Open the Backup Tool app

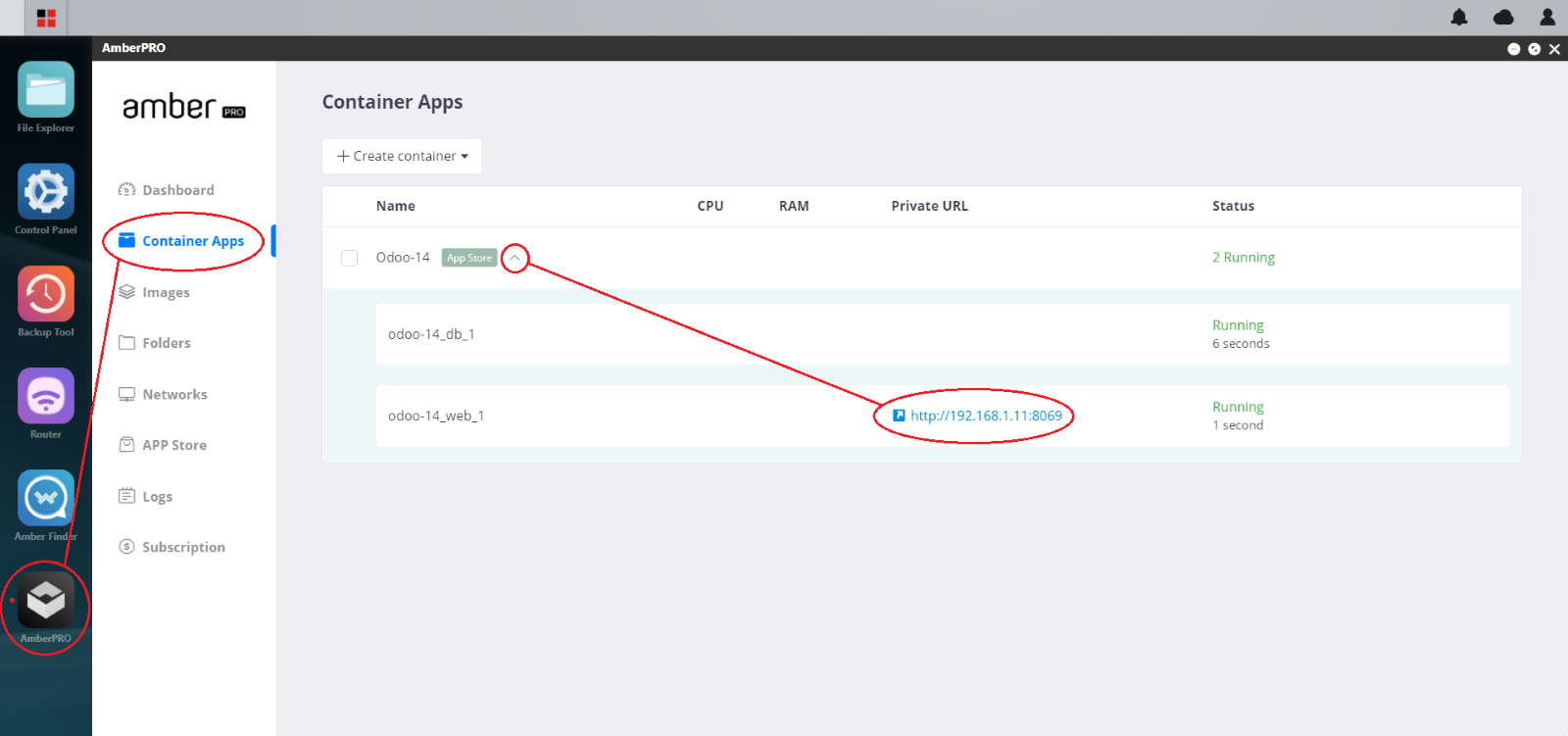click(46, 294)
